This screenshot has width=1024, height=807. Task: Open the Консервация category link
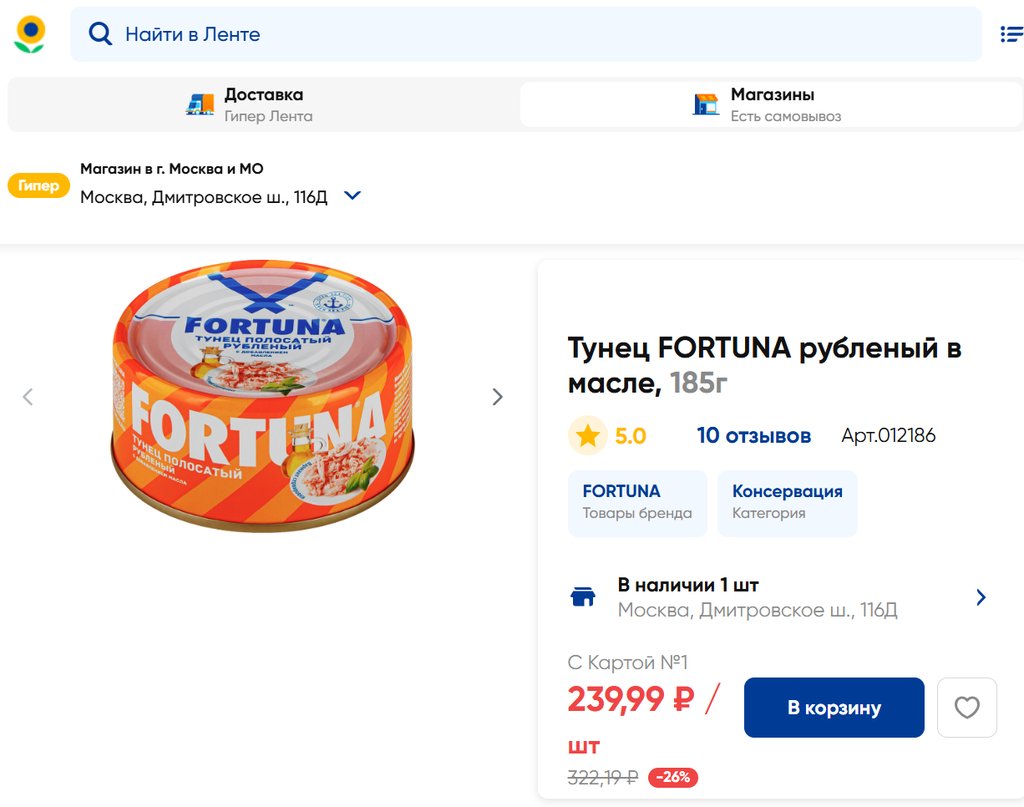point(787,502)
